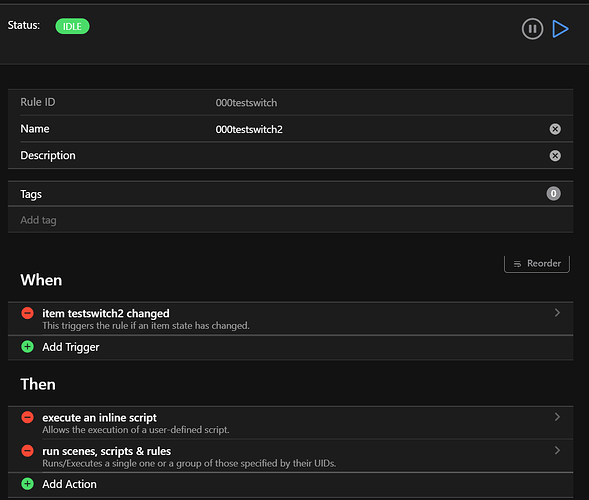Click the IDLE status badge
Image resolution: width=589 pixels, height=500 pixels.
pos(72,26)
